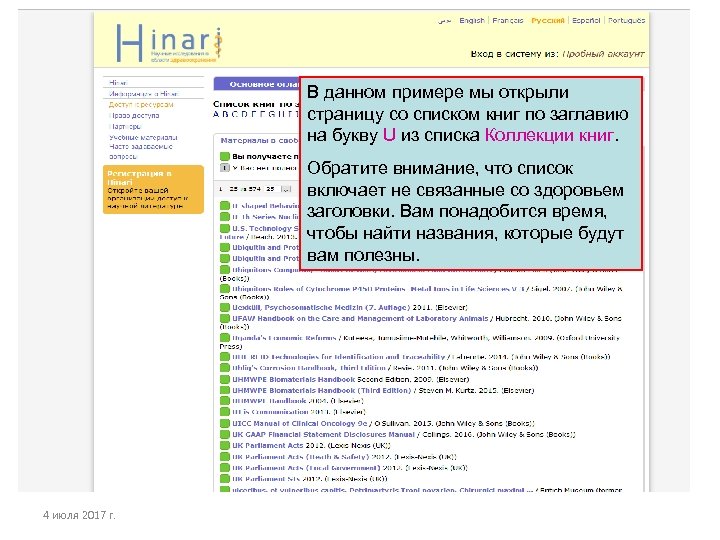Screen dimensions: 720x540
Task: Open Информация о Hinari sidebar item
Action: pos(144,94)
